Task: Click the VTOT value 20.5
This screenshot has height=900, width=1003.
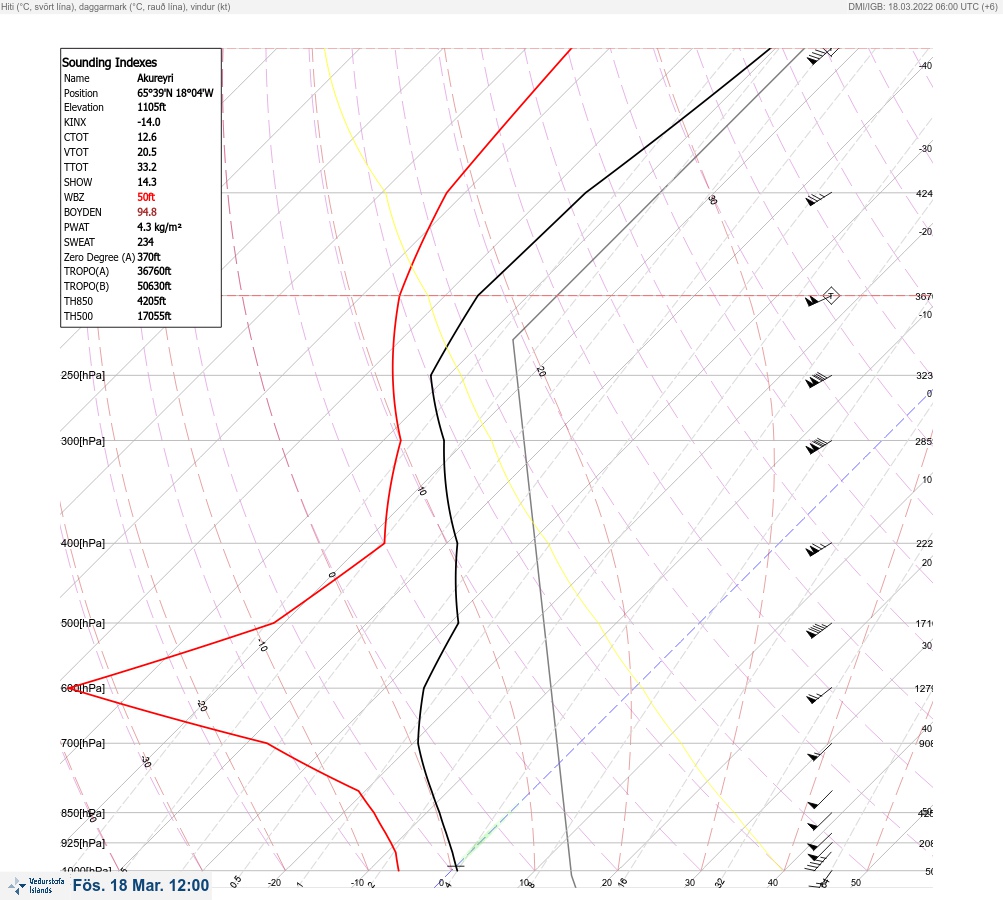Action: tap(146, 152)
